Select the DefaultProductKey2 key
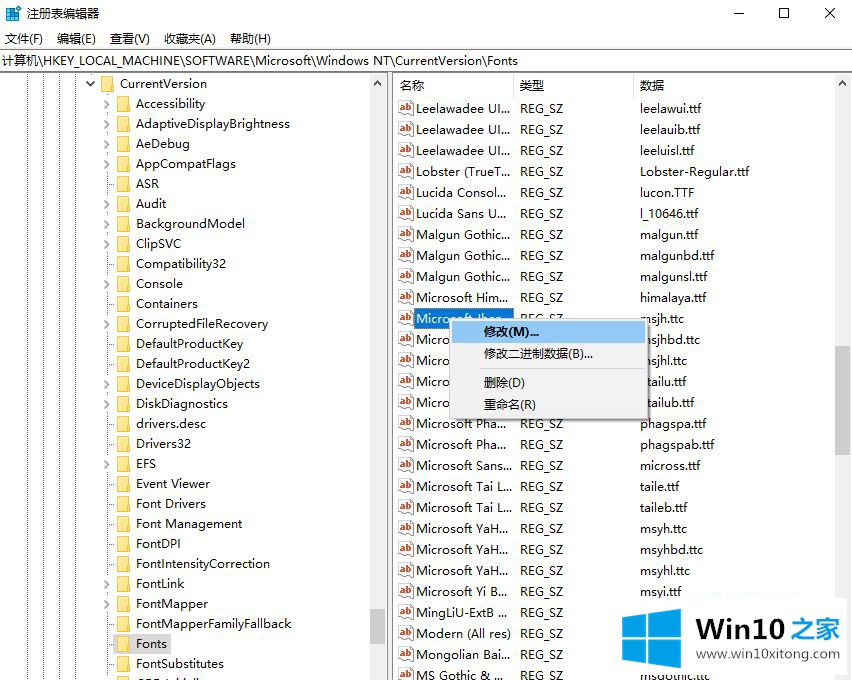852x680 pixels. 193,364
